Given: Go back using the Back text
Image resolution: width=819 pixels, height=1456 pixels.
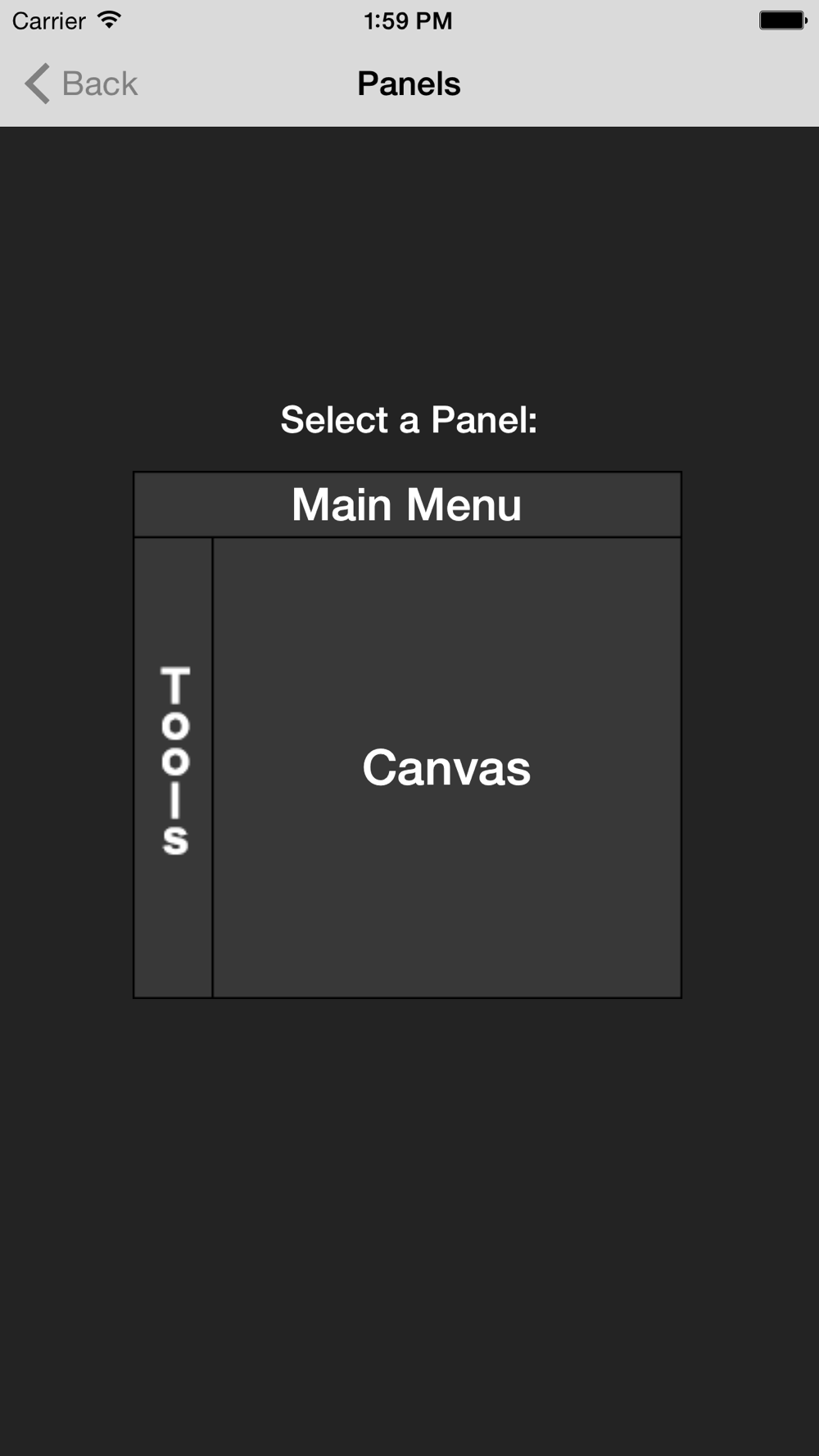Looking at the screenshot, I should pos(100,84).
